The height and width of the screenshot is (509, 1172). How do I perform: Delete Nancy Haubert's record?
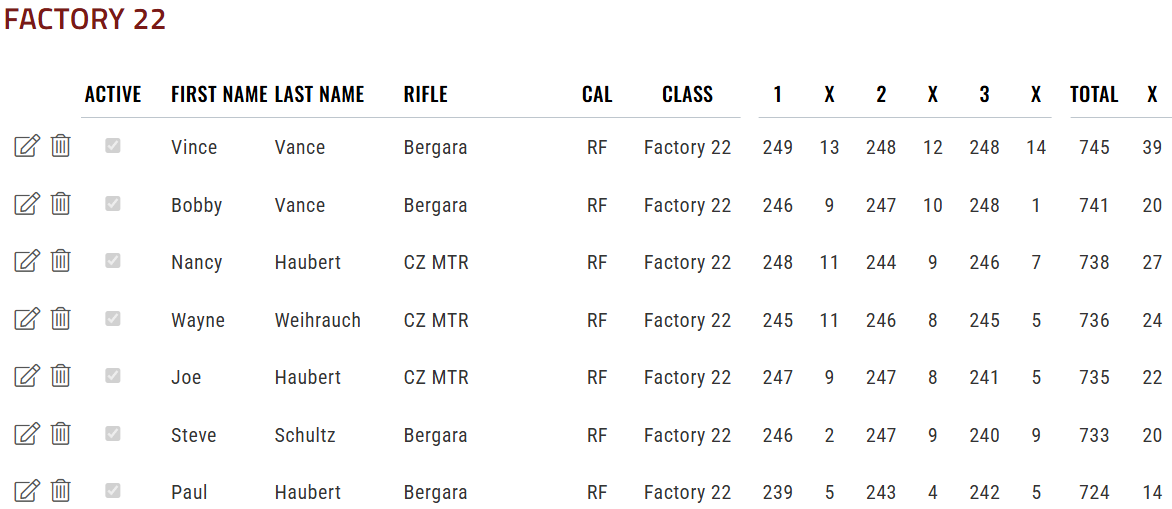tap(61, 261)
